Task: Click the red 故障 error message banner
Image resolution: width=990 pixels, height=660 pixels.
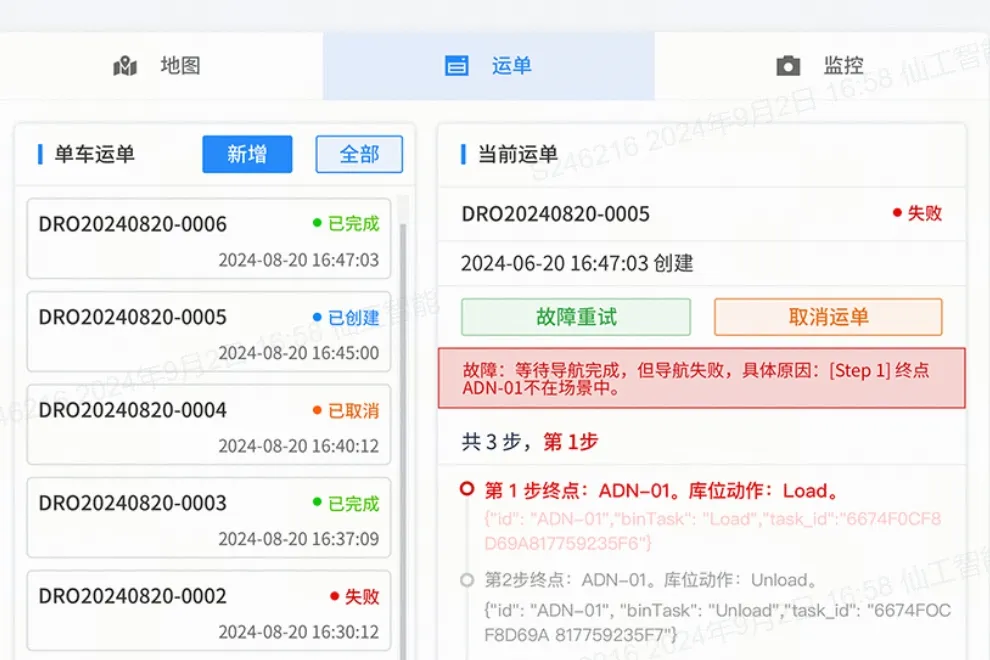Action: tap(701, 378)
